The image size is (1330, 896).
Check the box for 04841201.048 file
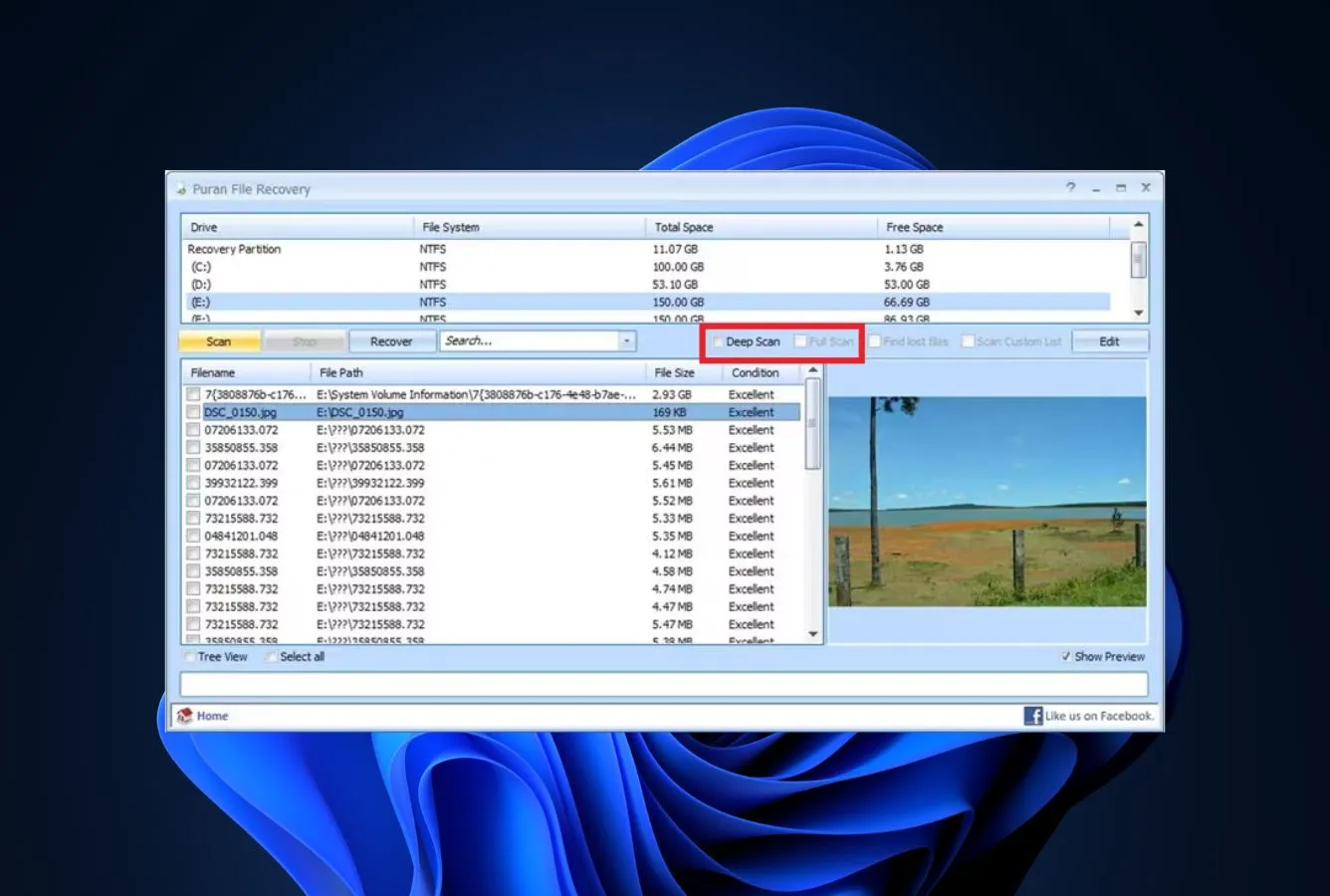tap(193, 536)
